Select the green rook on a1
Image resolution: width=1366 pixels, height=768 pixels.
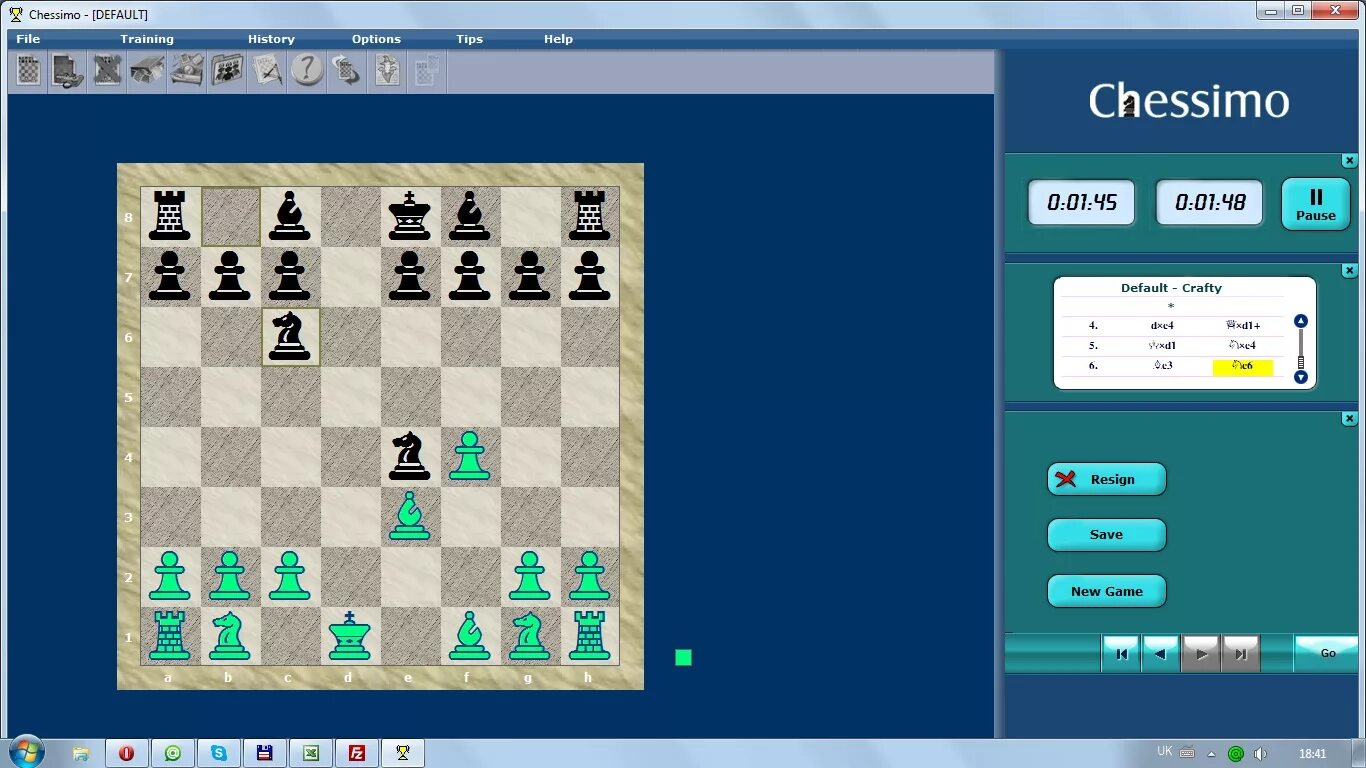point(170,637)
